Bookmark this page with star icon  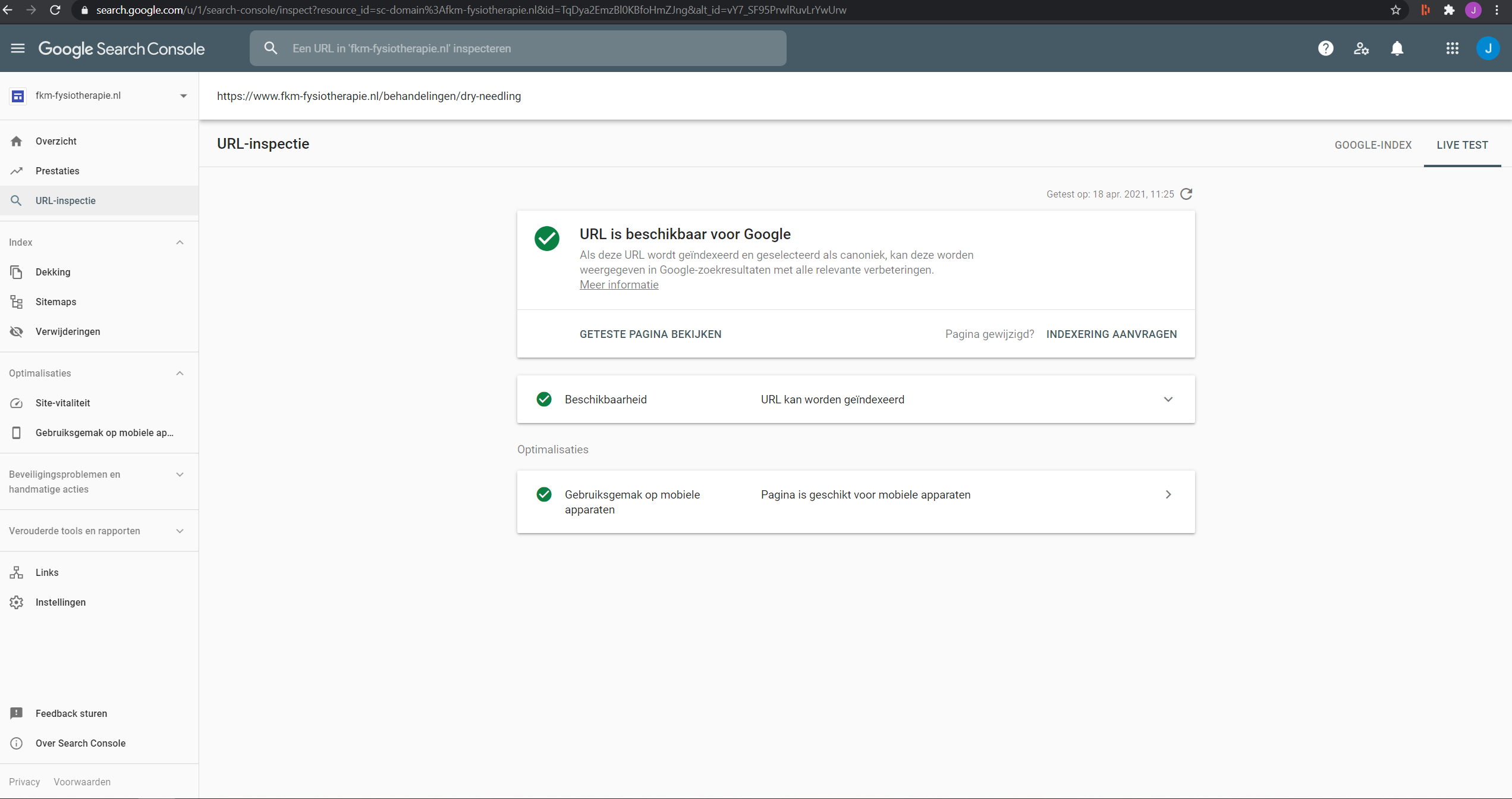tap(1395, 10)
